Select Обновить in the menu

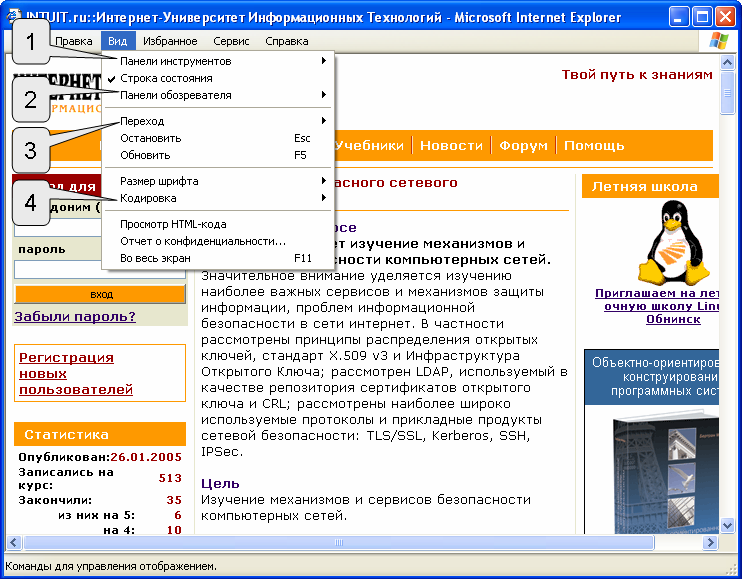[218, 155]
